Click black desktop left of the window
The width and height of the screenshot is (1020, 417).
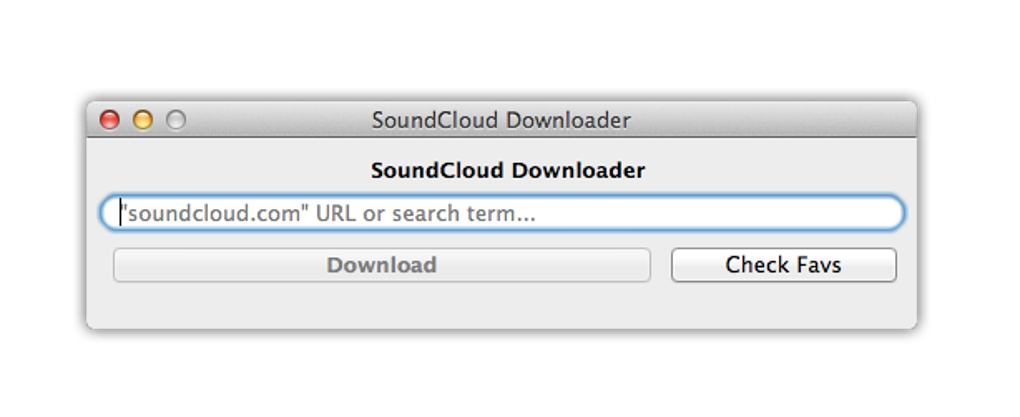coord(42,215)
